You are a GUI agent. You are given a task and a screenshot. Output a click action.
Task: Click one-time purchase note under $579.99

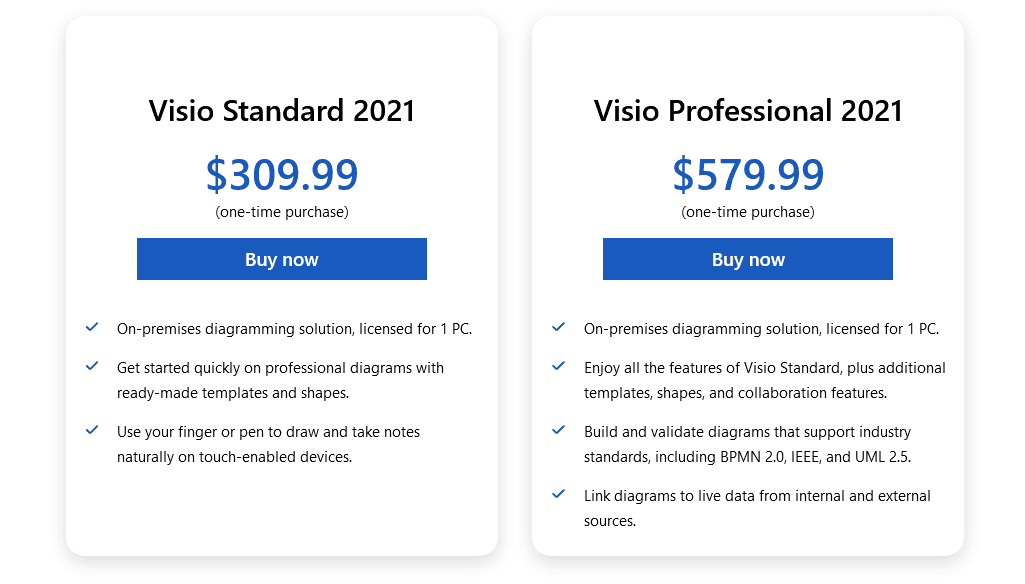[x=747, y=212]
